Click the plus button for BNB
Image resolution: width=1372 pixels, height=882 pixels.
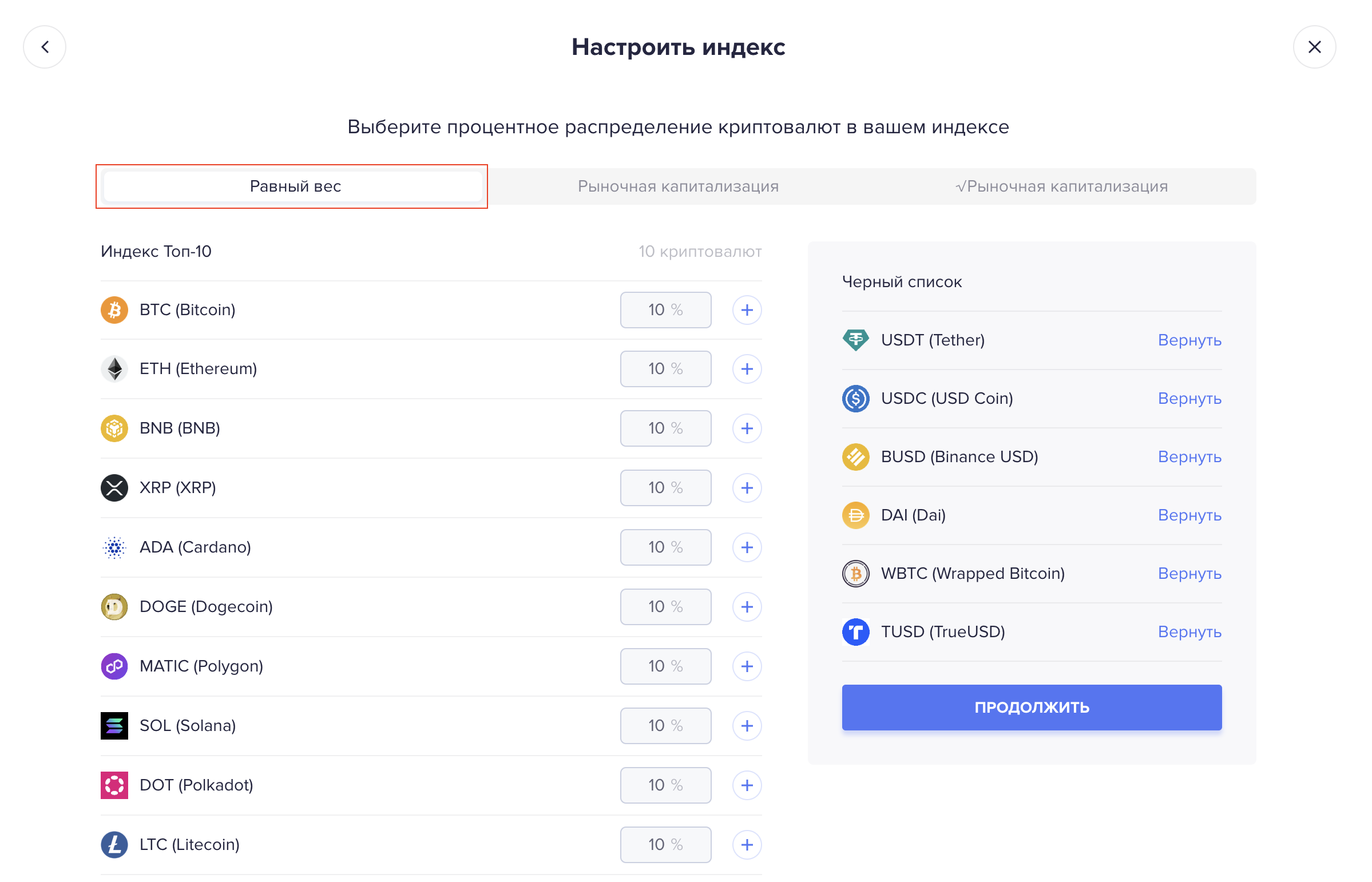click(x=747, y=428)
